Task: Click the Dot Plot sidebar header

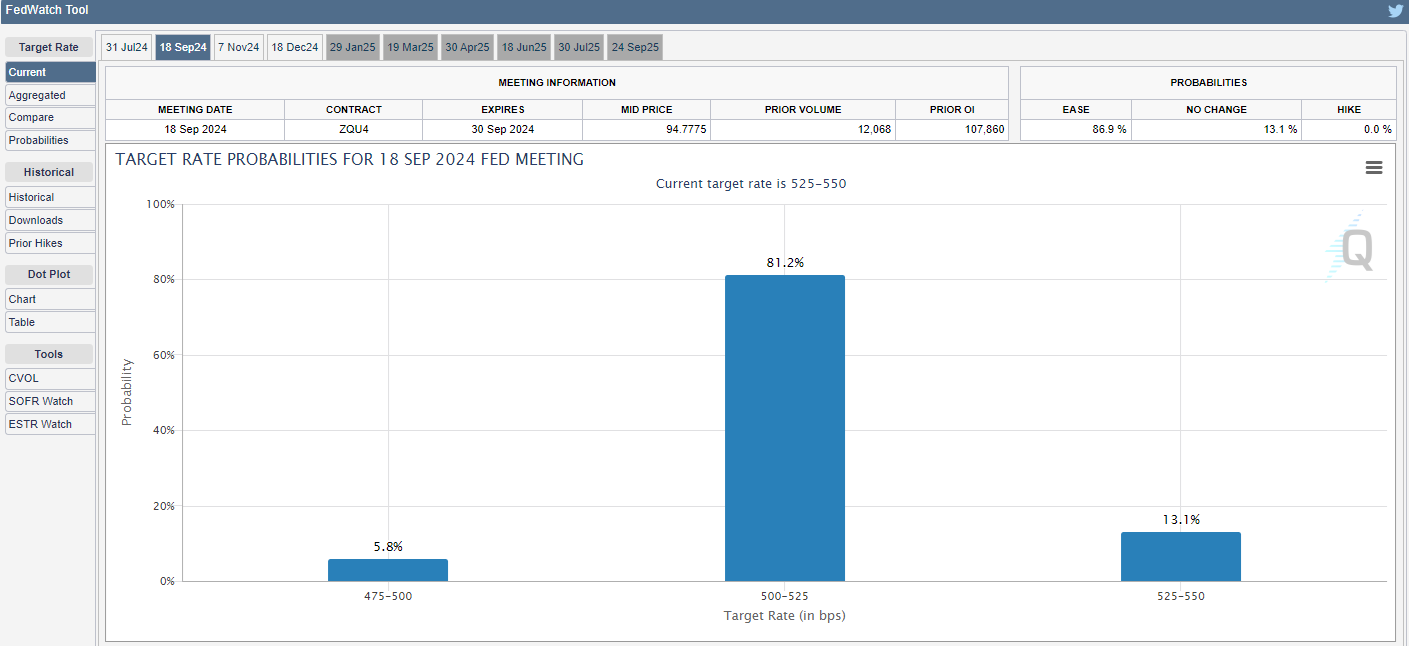Action: point(49,274)
